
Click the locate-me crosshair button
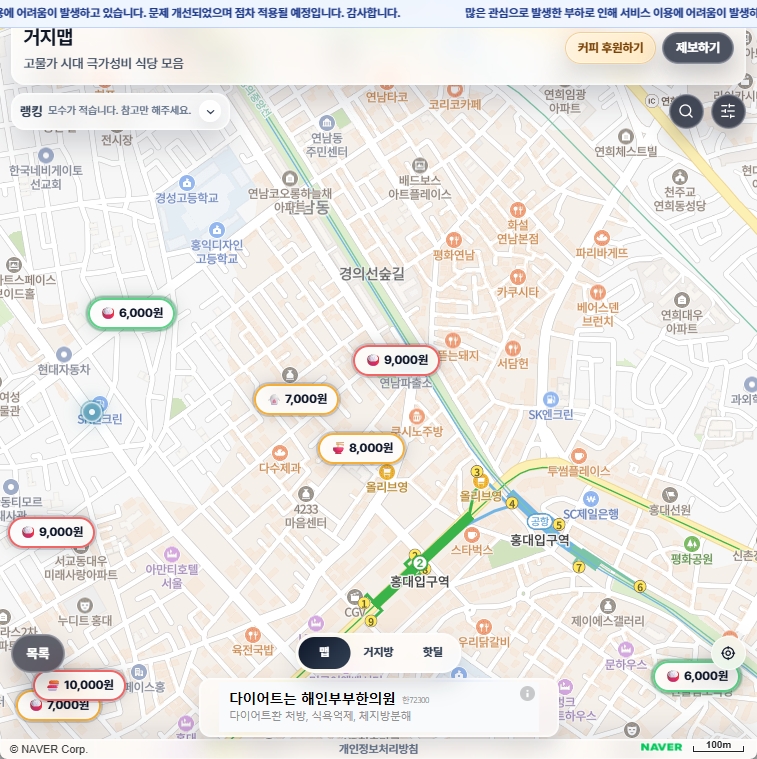click(x=728, y=653)
